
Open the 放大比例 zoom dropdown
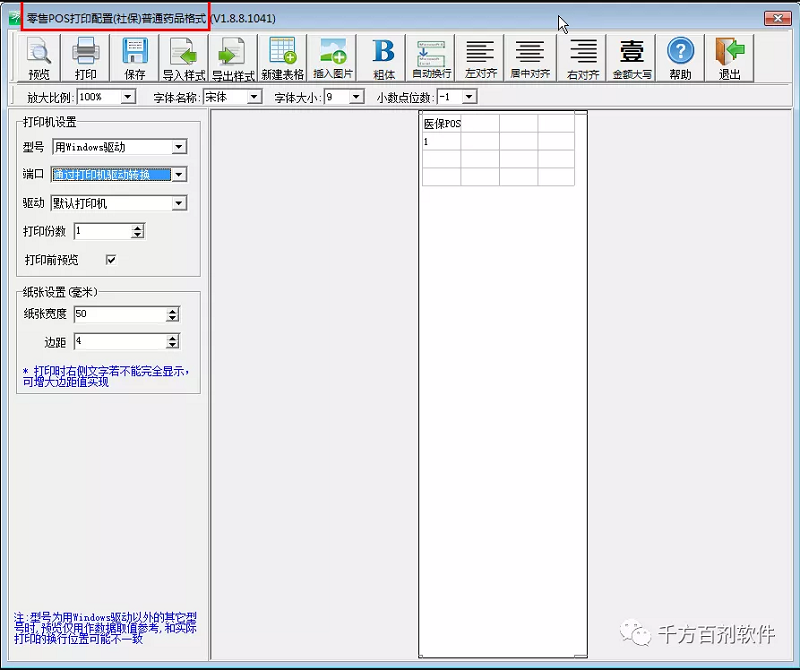tap(128, 96)
